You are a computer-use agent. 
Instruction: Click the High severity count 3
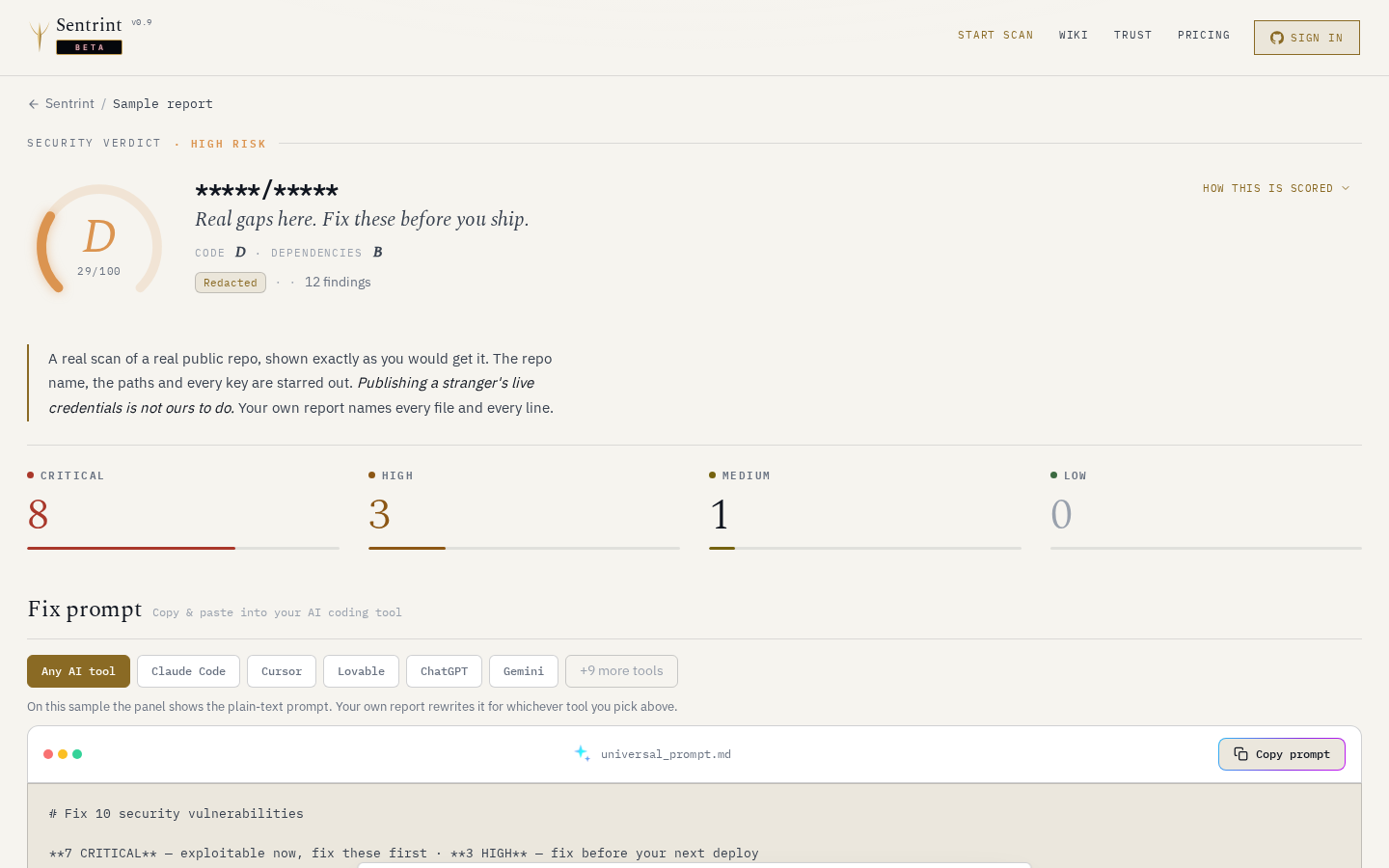[x=379, y=515]
